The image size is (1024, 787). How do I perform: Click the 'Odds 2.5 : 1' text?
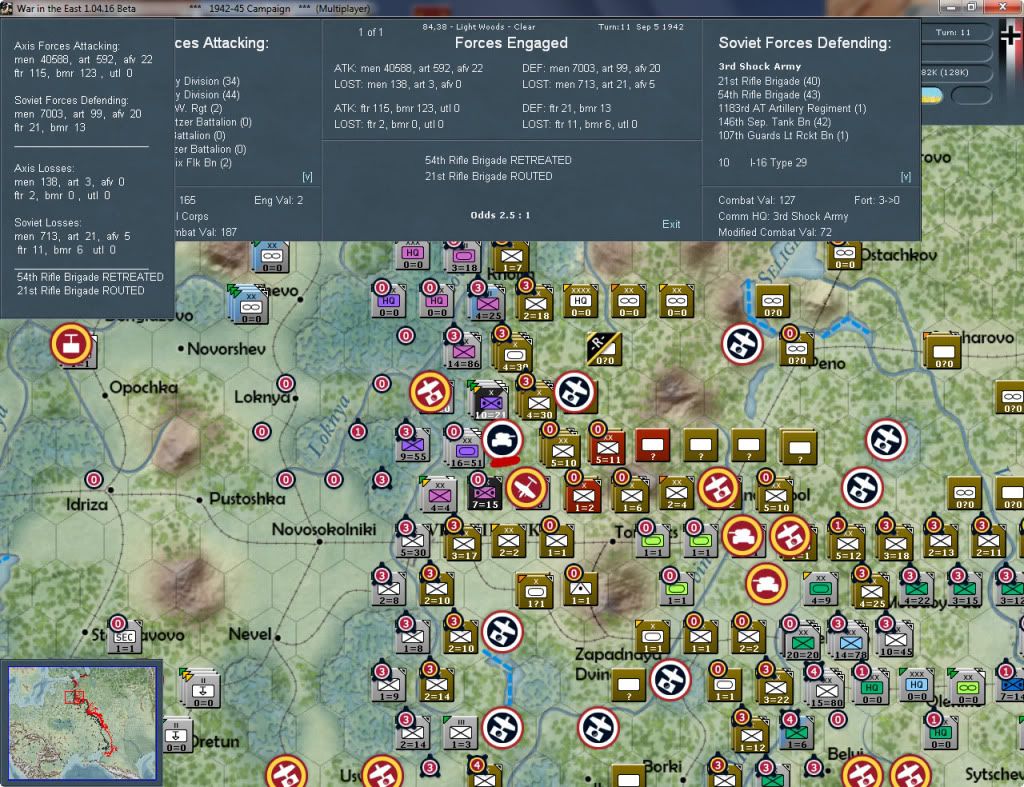(500, 215)
